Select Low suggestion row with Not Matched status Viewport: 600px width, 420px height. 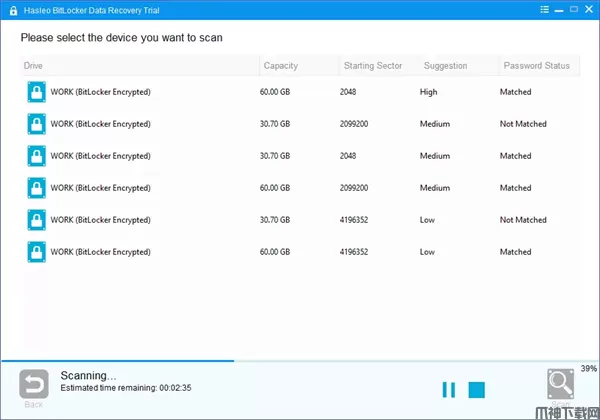tap(300, 220)
